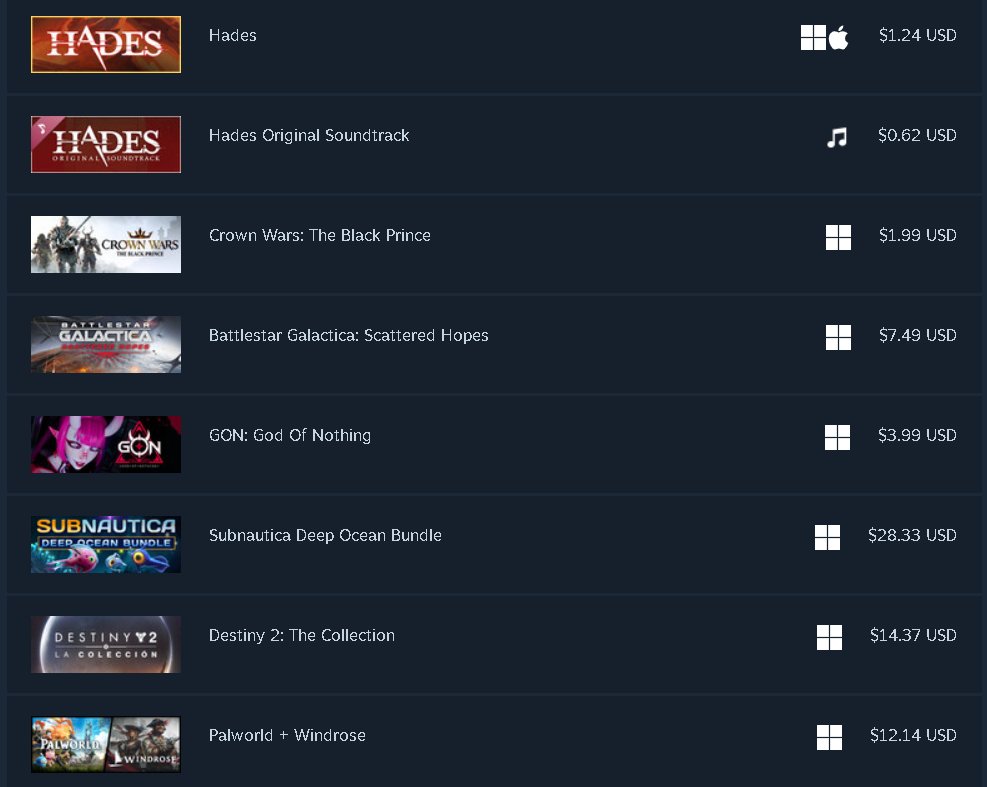The width and height of the screenshot is (987, 787).
Task: Open the Destiny 2 La Colección thumbnail
Action: coord(106,645)
